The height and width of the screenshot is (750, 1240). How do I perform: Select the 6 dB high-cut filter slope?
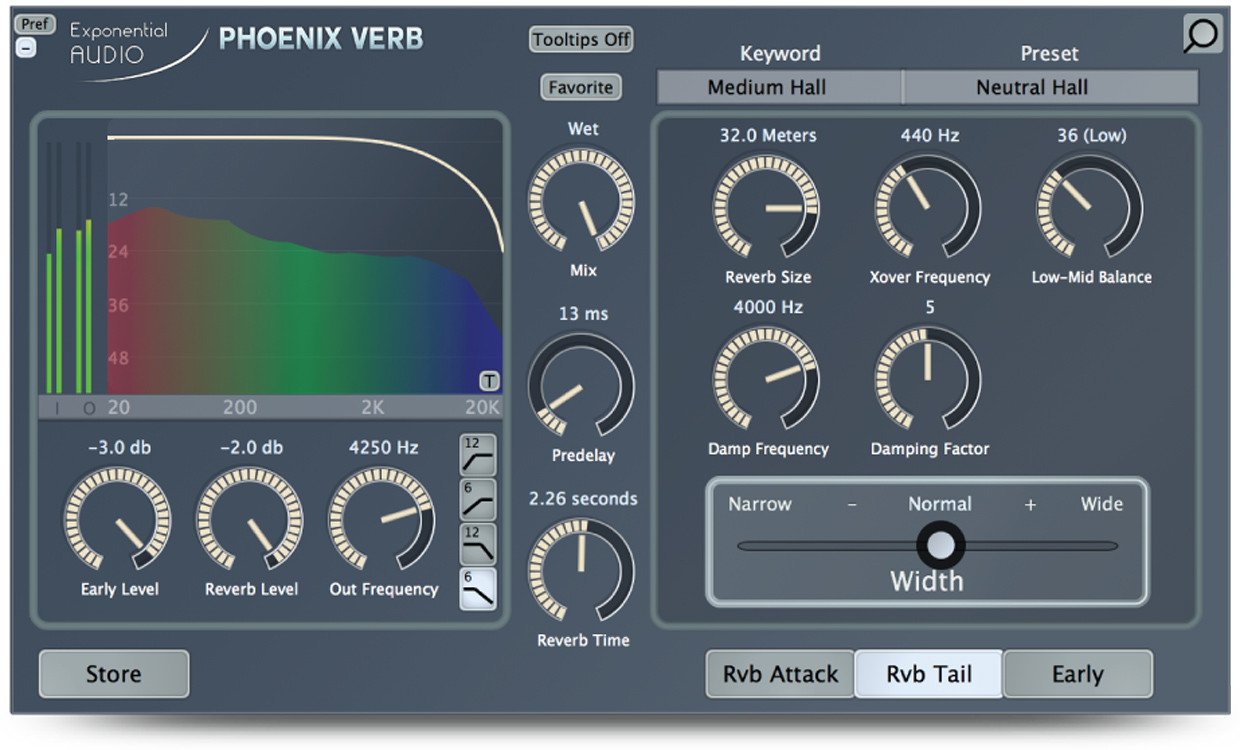(477, 588)
